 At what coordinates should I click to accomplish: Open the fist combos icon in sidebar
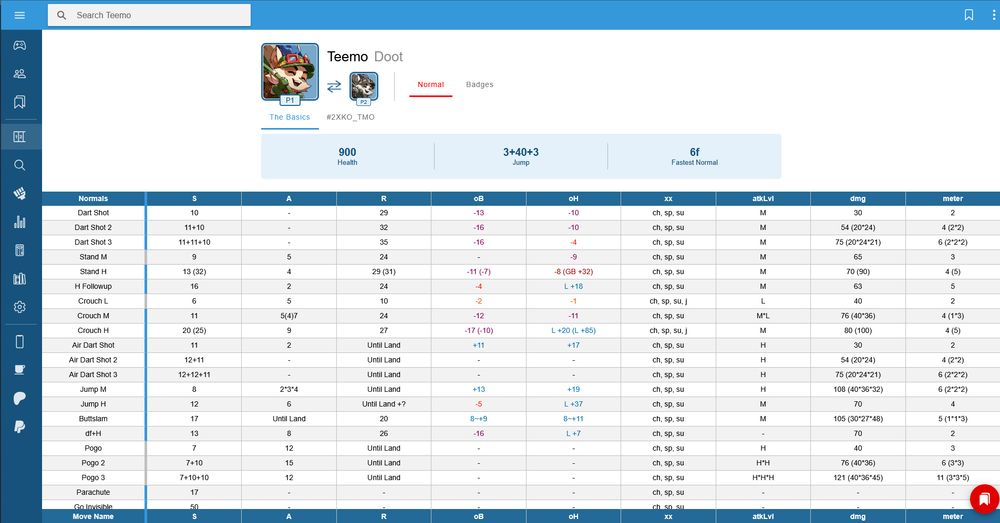point(20,194)
